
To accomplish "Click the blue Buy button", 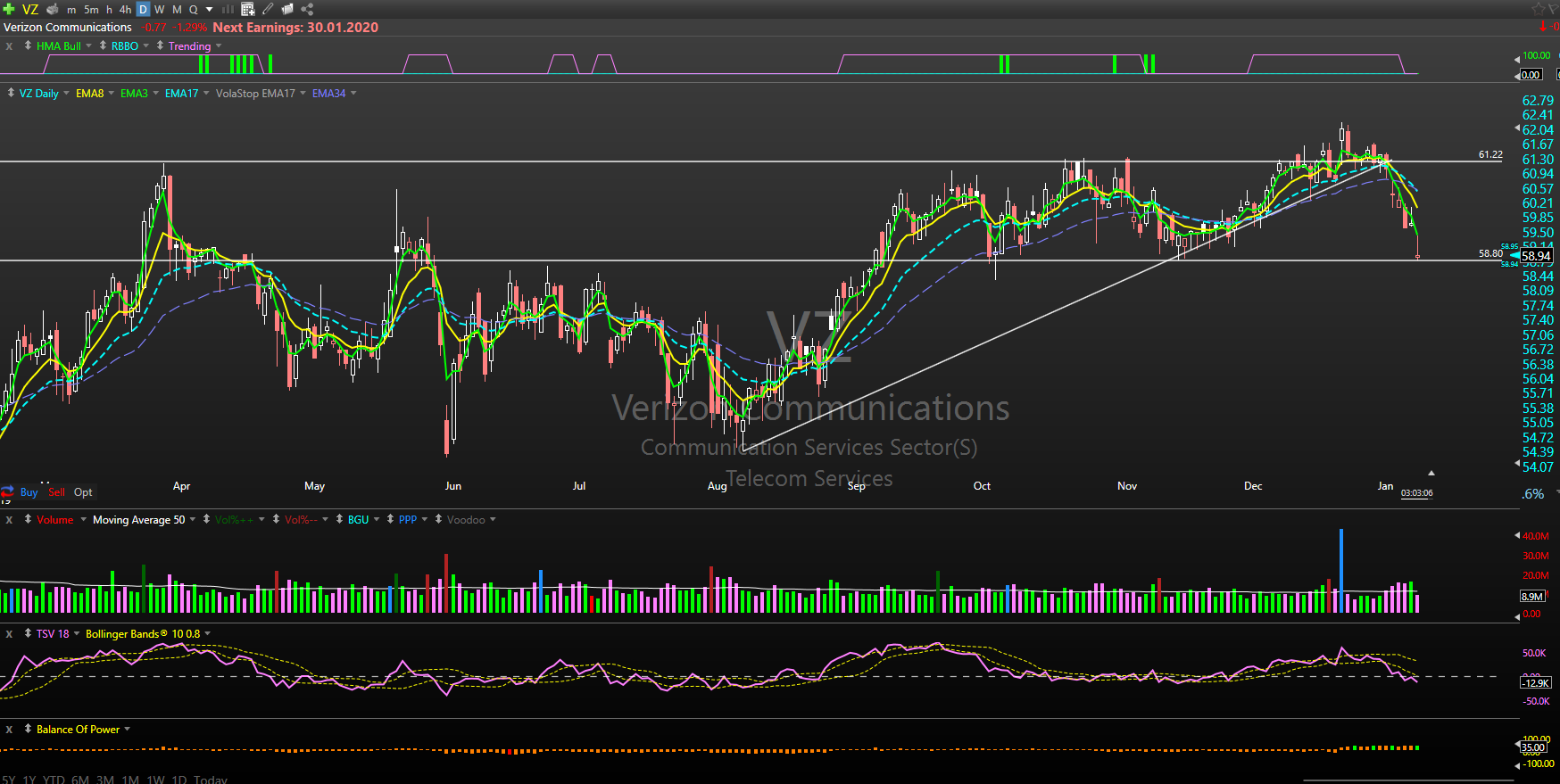I will (x=29, y=492).
